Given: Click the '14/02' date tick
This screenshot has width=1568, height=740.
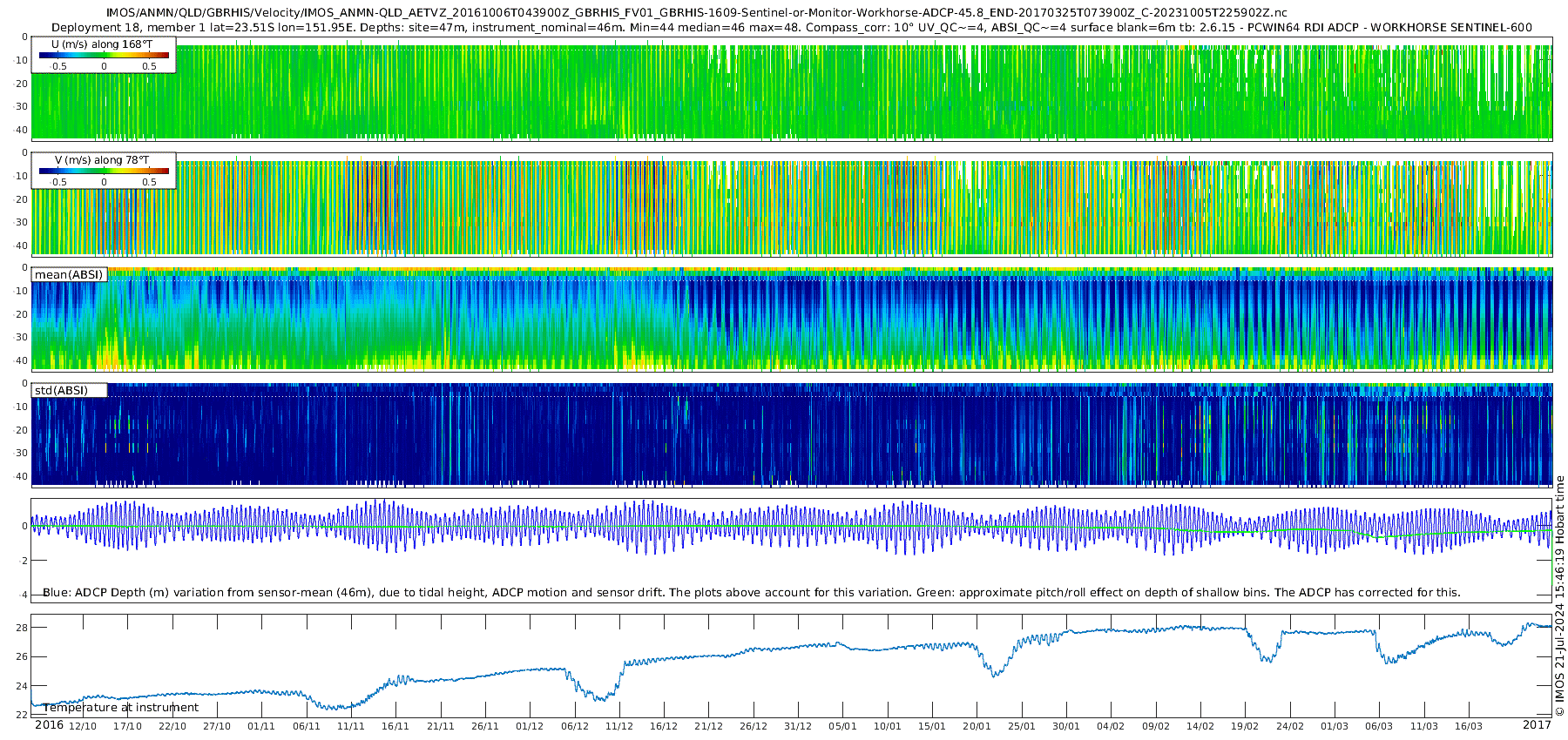Looking at the screenshot, I should 1200,726.
